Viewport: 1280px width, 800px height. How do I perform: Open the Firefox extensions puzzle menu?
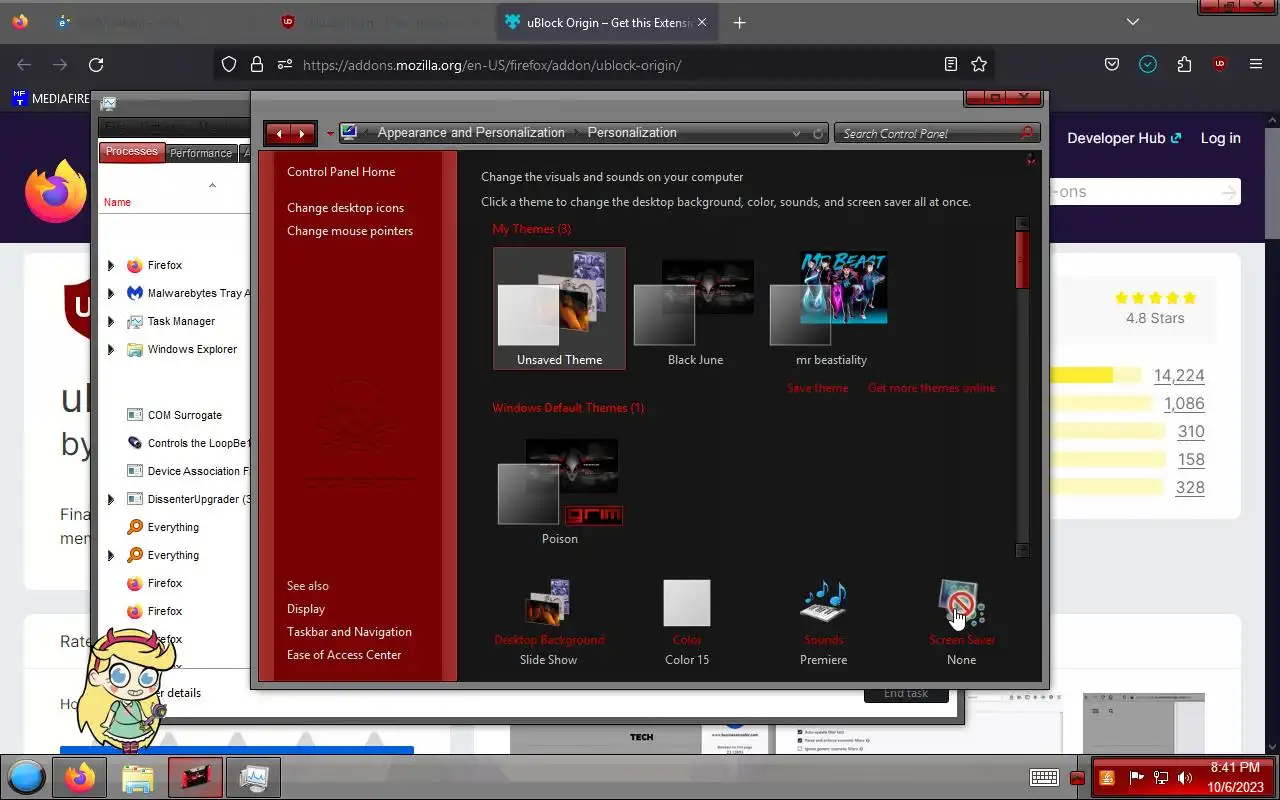point(1184,65)
